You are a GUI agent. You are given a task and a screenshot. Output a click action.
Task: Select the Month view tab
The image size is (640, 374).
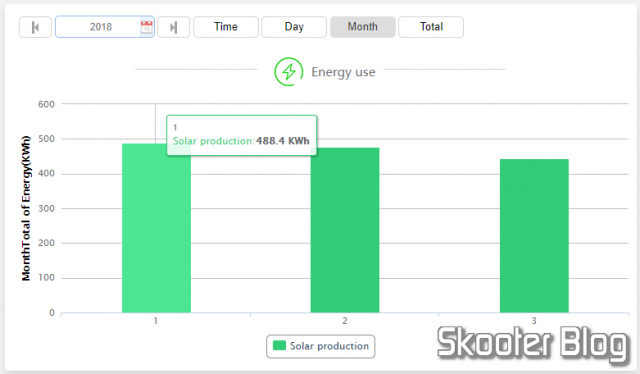click(362, 27)
